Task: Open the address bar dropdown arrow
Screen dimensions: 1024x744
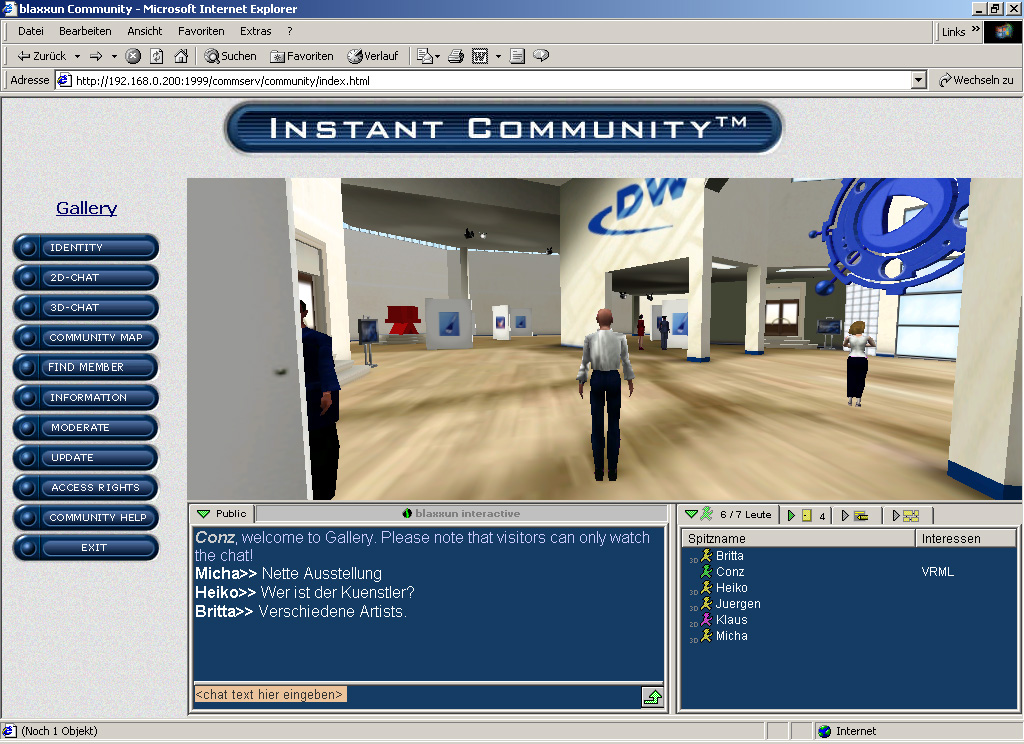Action: click(919, 80)
